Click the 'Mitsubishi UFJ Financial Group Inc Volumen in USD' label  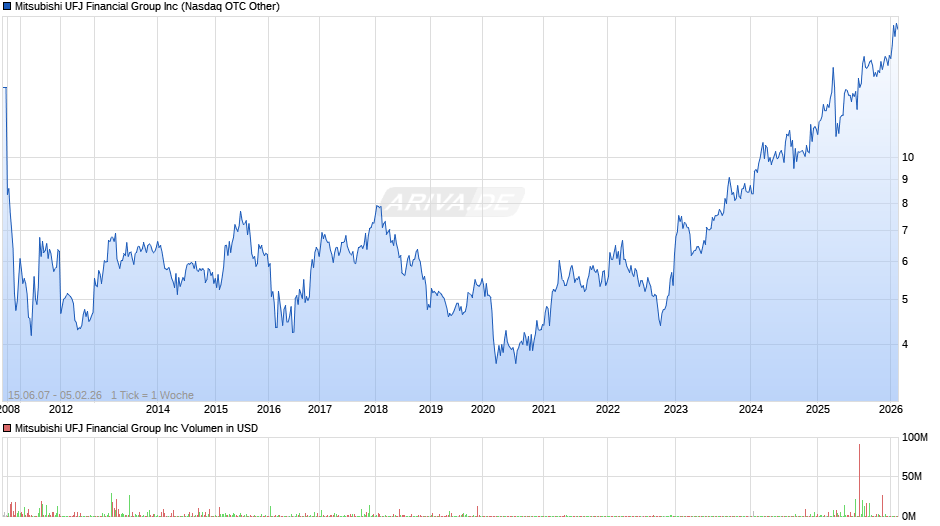click(x=137, y=428)
